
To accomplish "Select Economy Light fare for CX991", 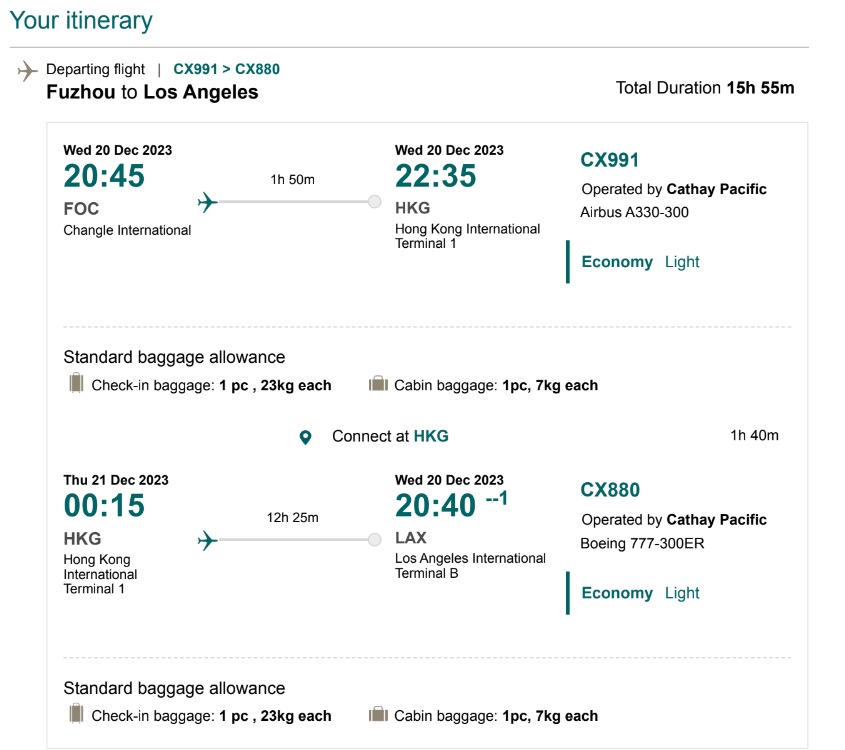I will (640, 262).
